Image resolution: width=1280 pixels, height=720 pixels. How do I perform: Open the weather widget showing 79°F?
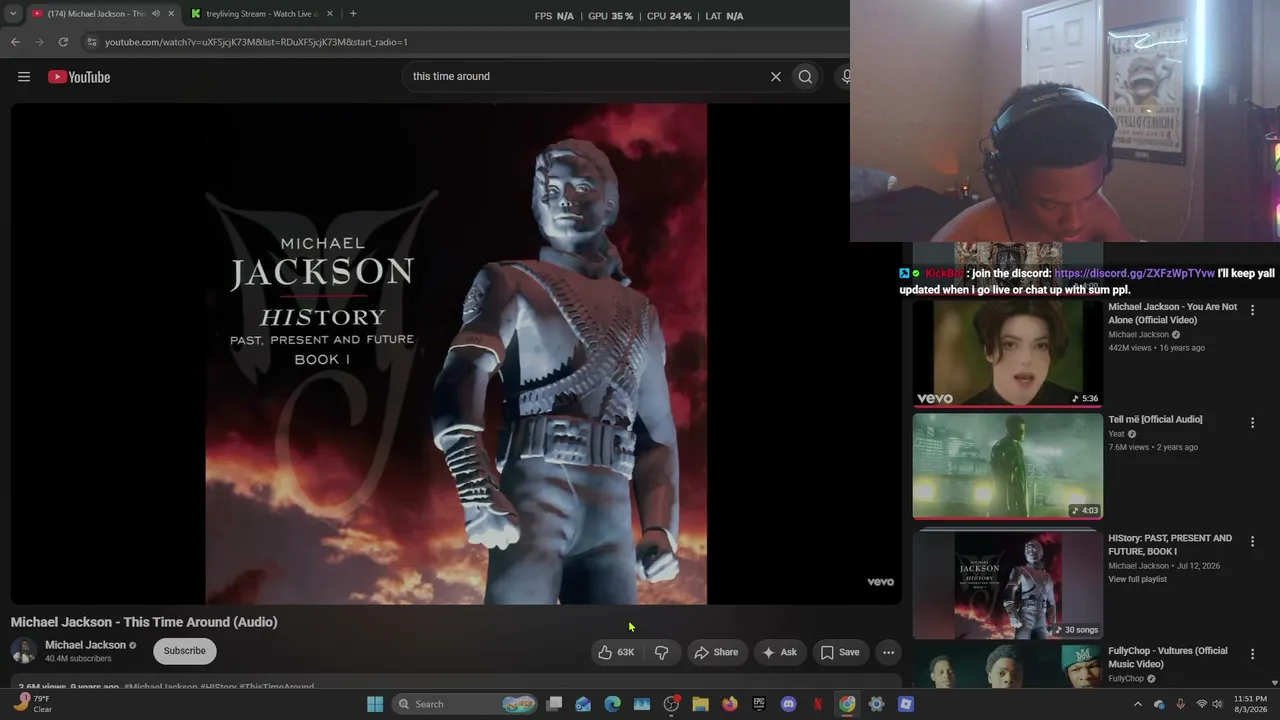[x=32, y=704]
